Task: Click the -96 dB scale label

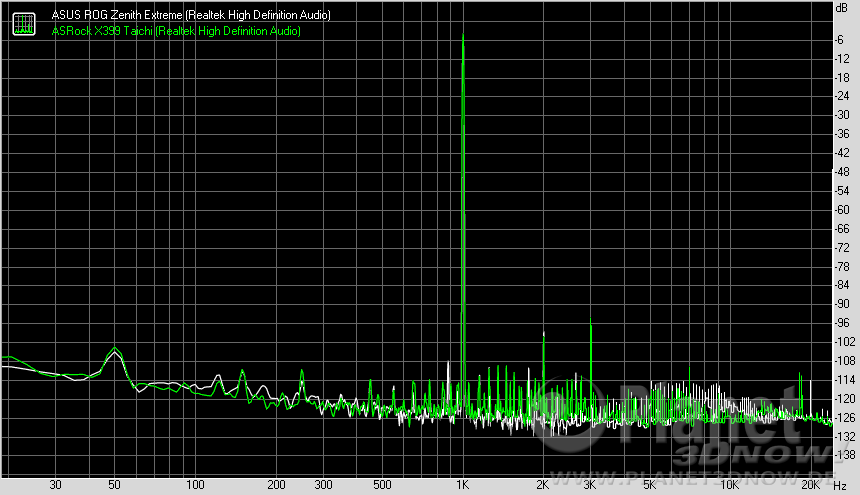Action: (842, 323)
